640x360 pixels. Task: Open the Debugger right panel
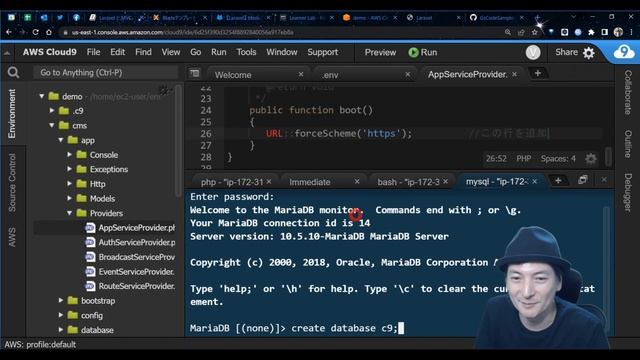628,192
